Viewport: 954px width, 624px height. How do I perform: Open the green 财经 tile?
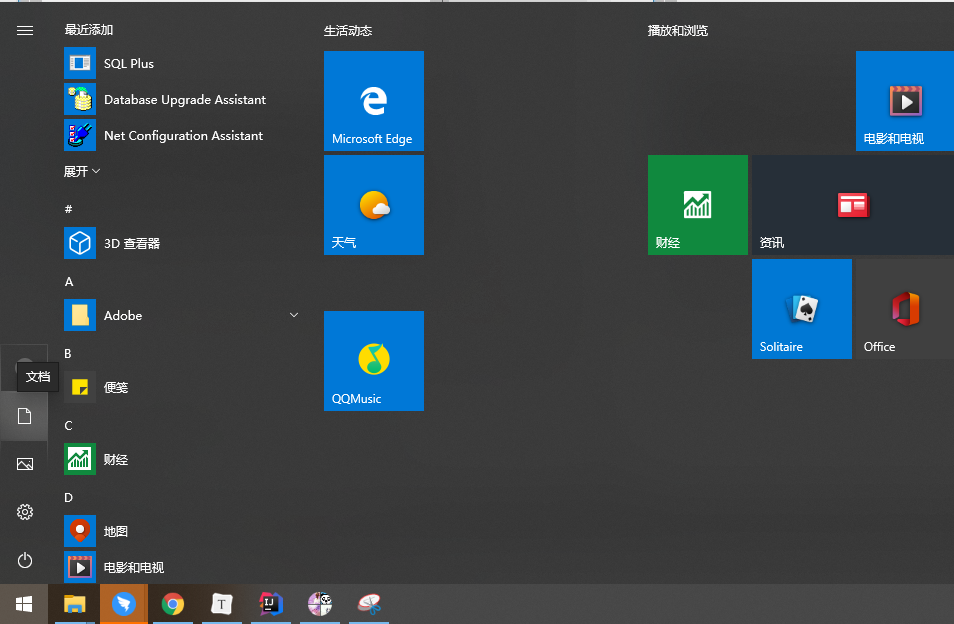[698, 205]
